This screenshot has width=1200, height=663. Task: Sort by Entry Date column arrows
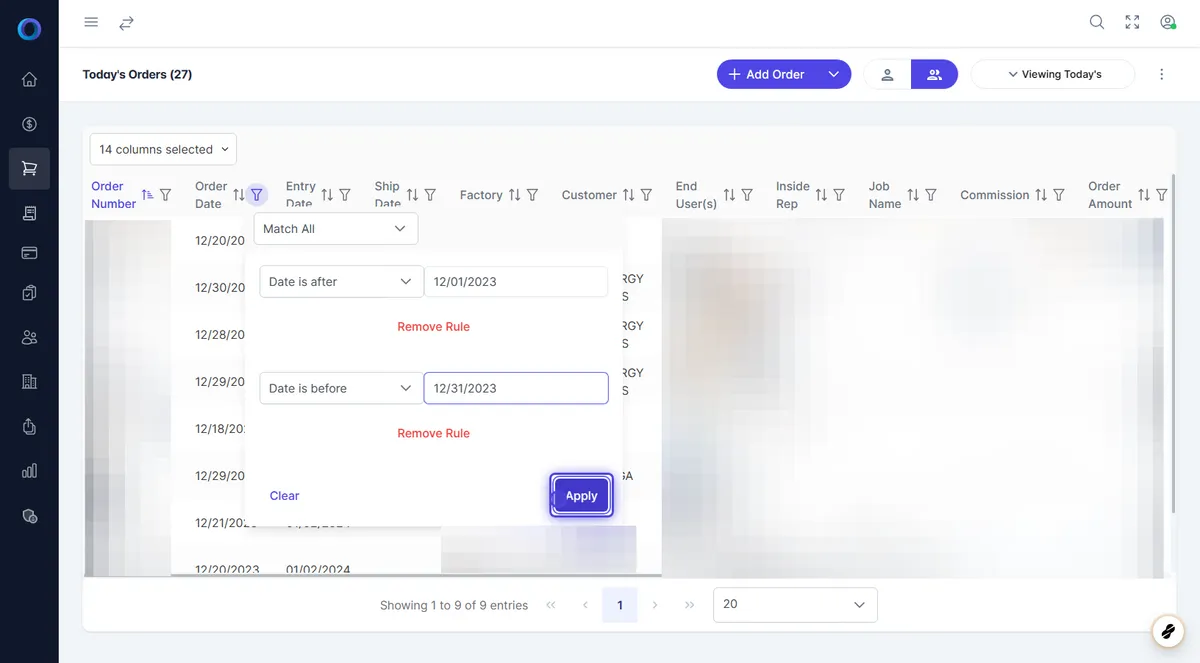[327, 195]
